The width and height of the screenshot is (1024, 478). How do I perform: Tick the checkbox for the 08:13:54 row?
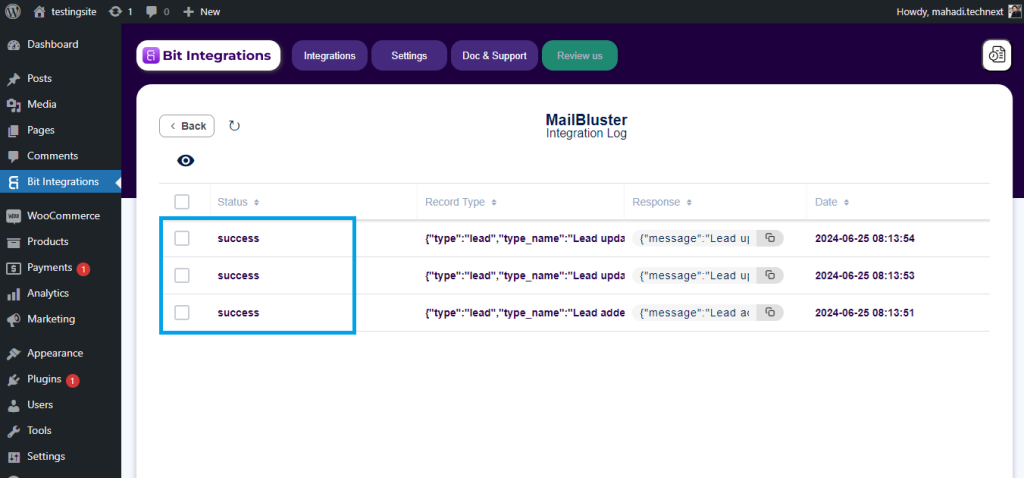click(182, 238)
